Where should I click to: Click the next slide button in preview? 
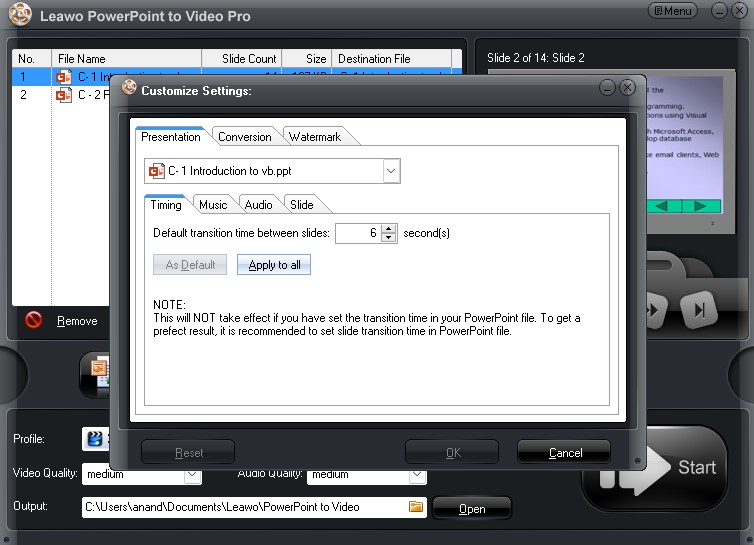(703, 309)
